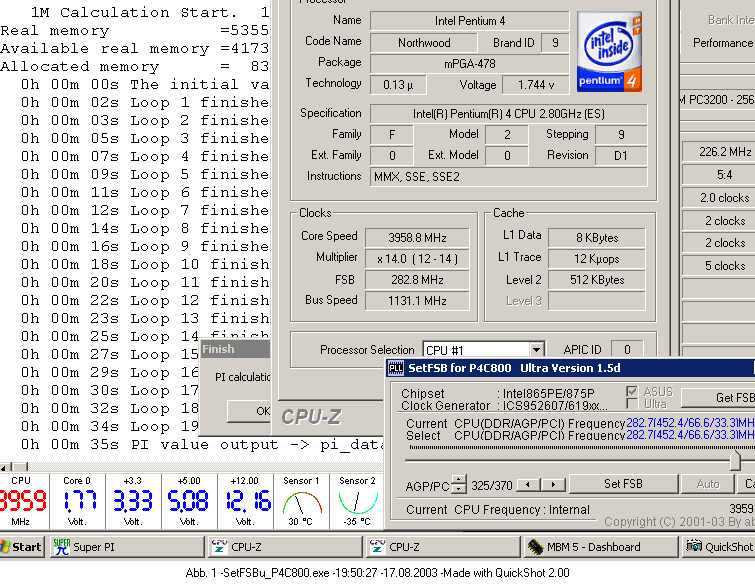The image size is (755, 584).
Task: Click the Voltage value 1.744 v
Action: (535, 85)
